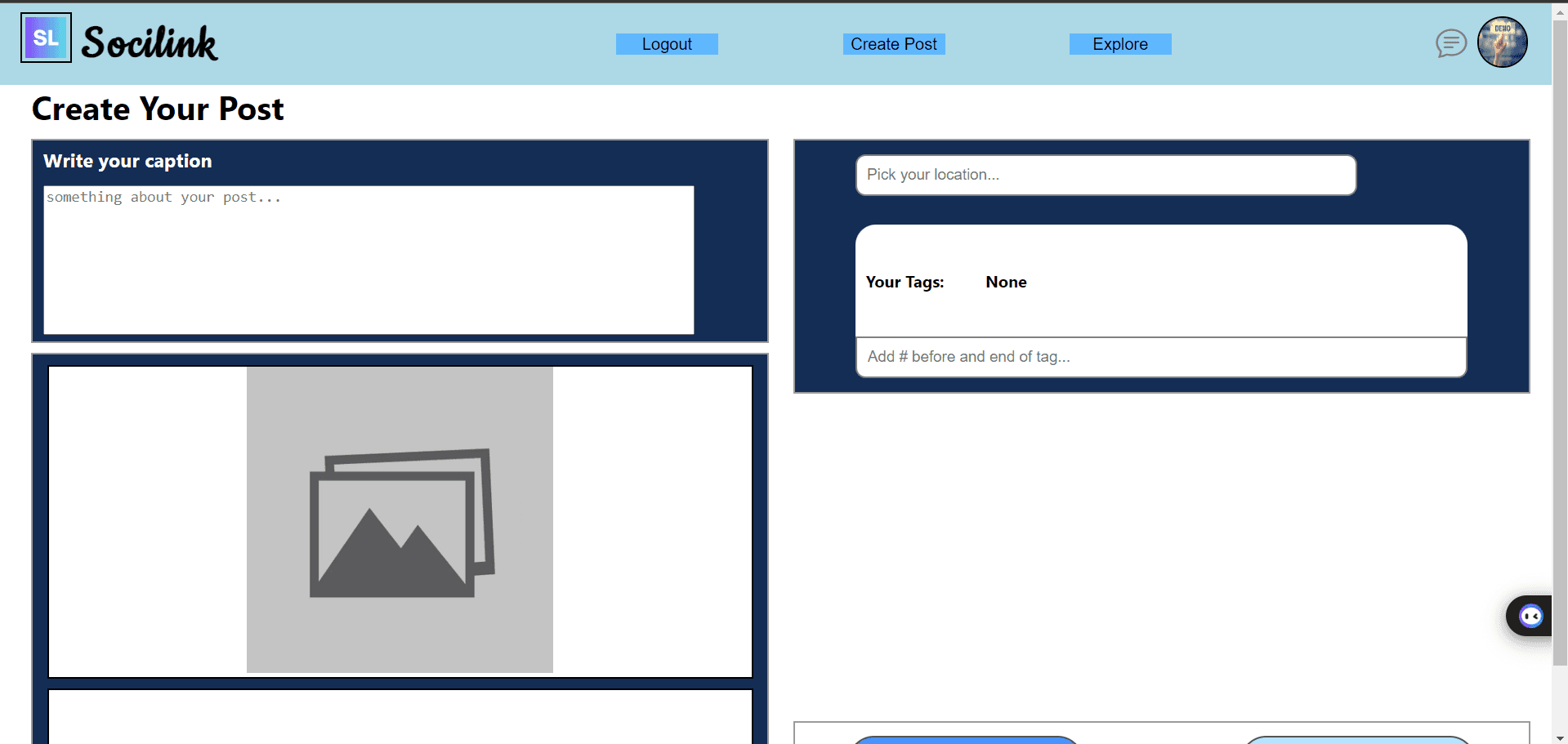Click the 'Write your caption' label
Viewport: 1568px width, 744px height.
(x=127, y=161)
